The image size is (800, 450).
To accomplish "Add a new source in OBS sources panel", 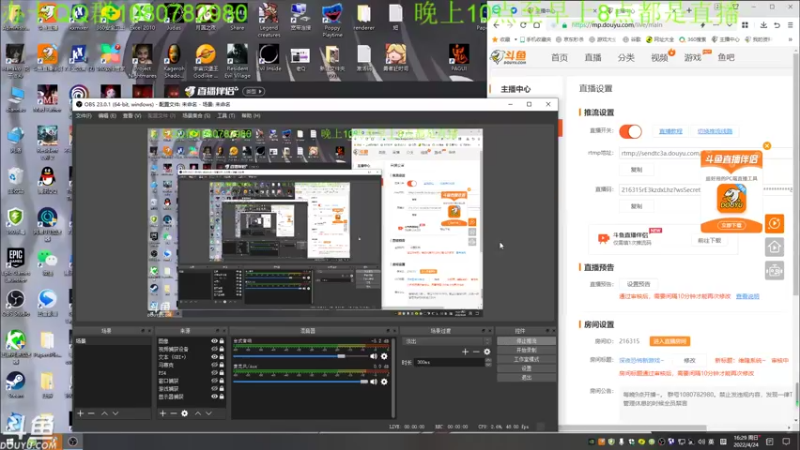I will click(x=163, y=413).
